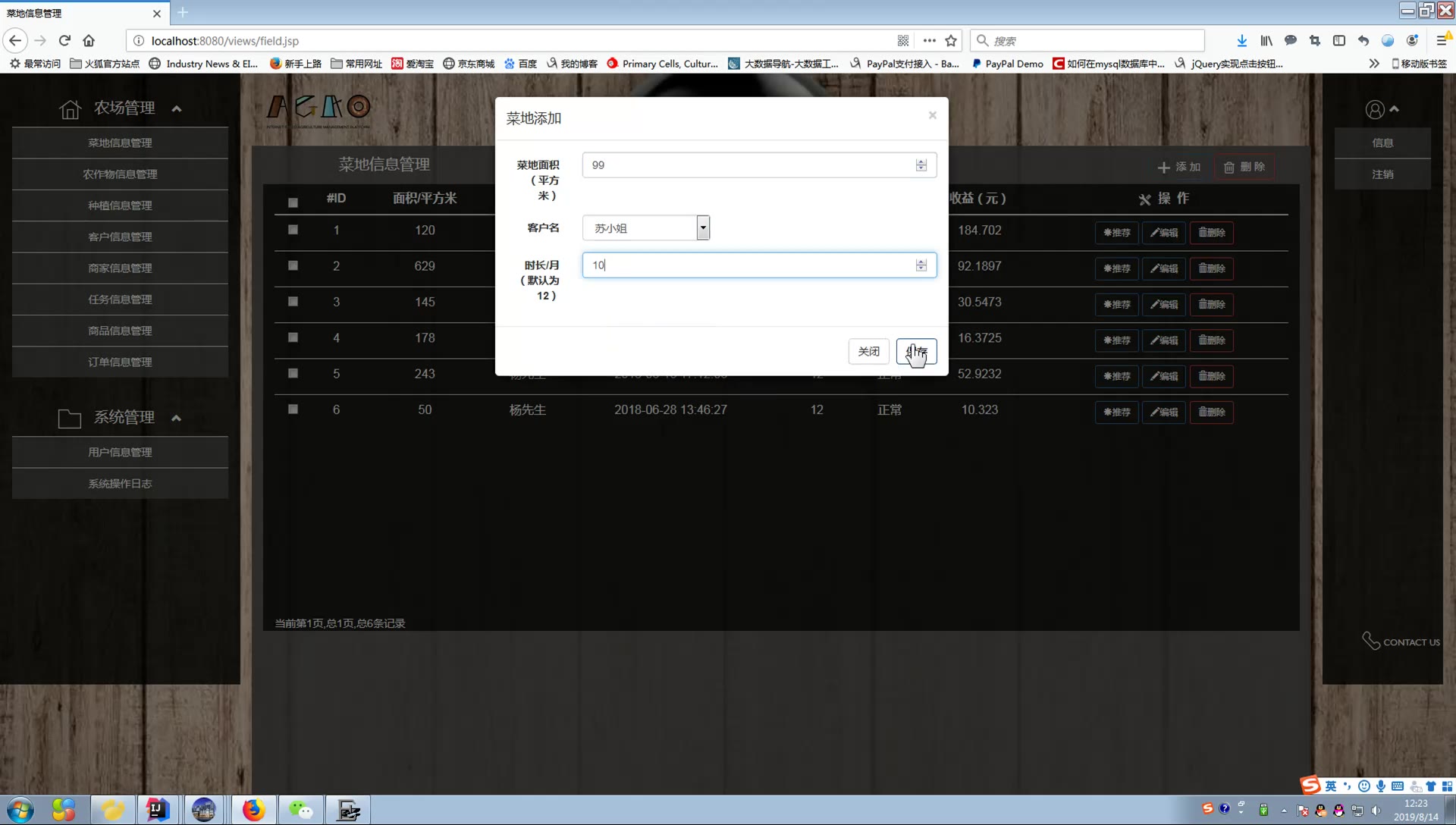Check the checkbox for row ID 1
1456x825 pixels.
point(293,230)
